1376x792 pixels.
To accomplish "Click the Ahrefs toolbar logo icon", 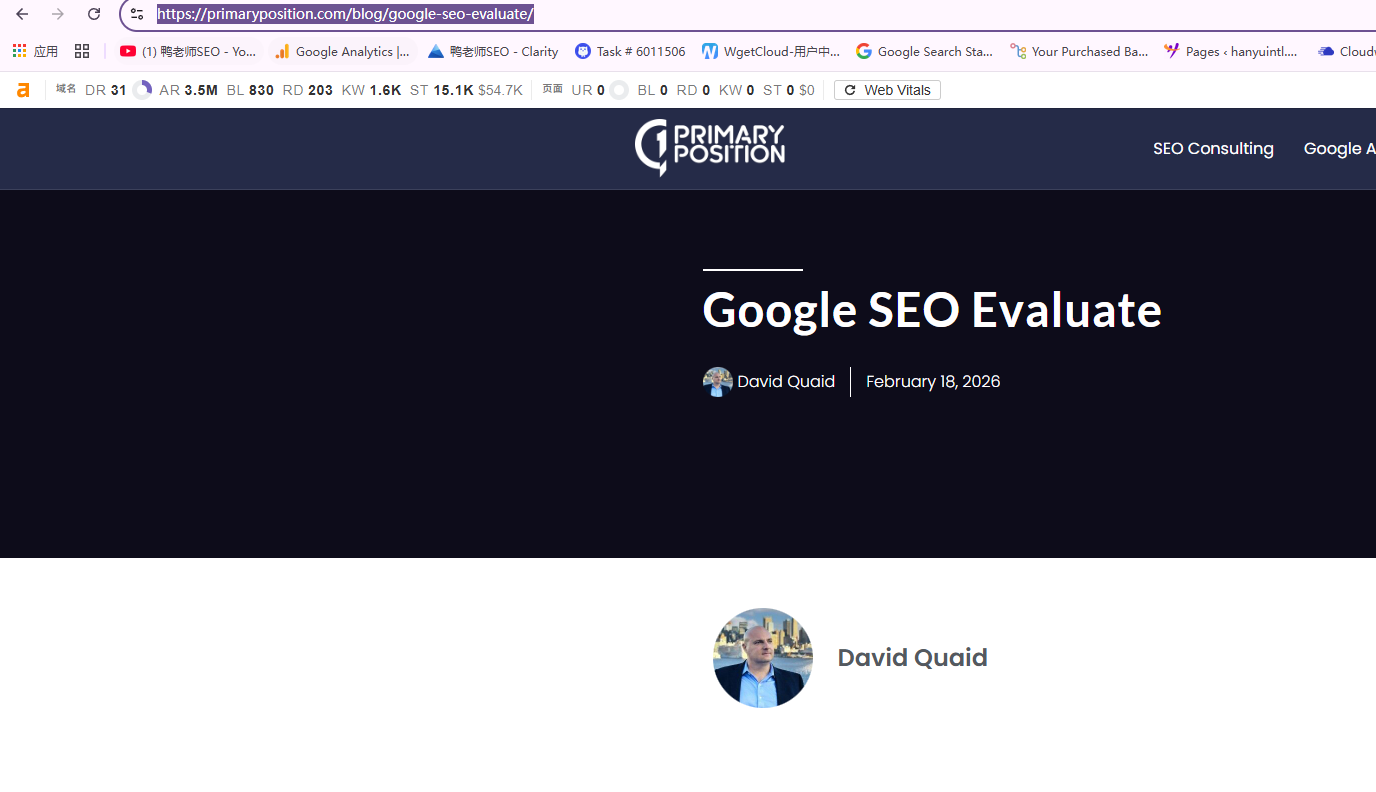I will 23,90.
